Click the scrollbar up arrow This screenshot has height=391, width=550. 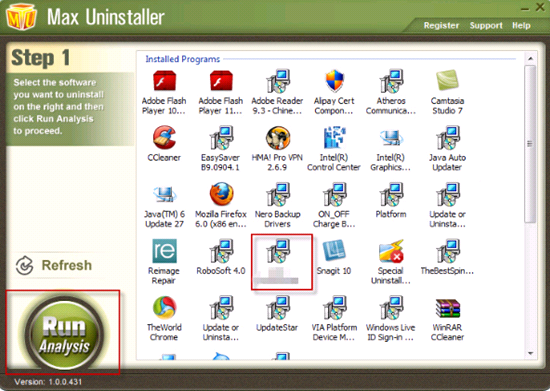(530, 59)
